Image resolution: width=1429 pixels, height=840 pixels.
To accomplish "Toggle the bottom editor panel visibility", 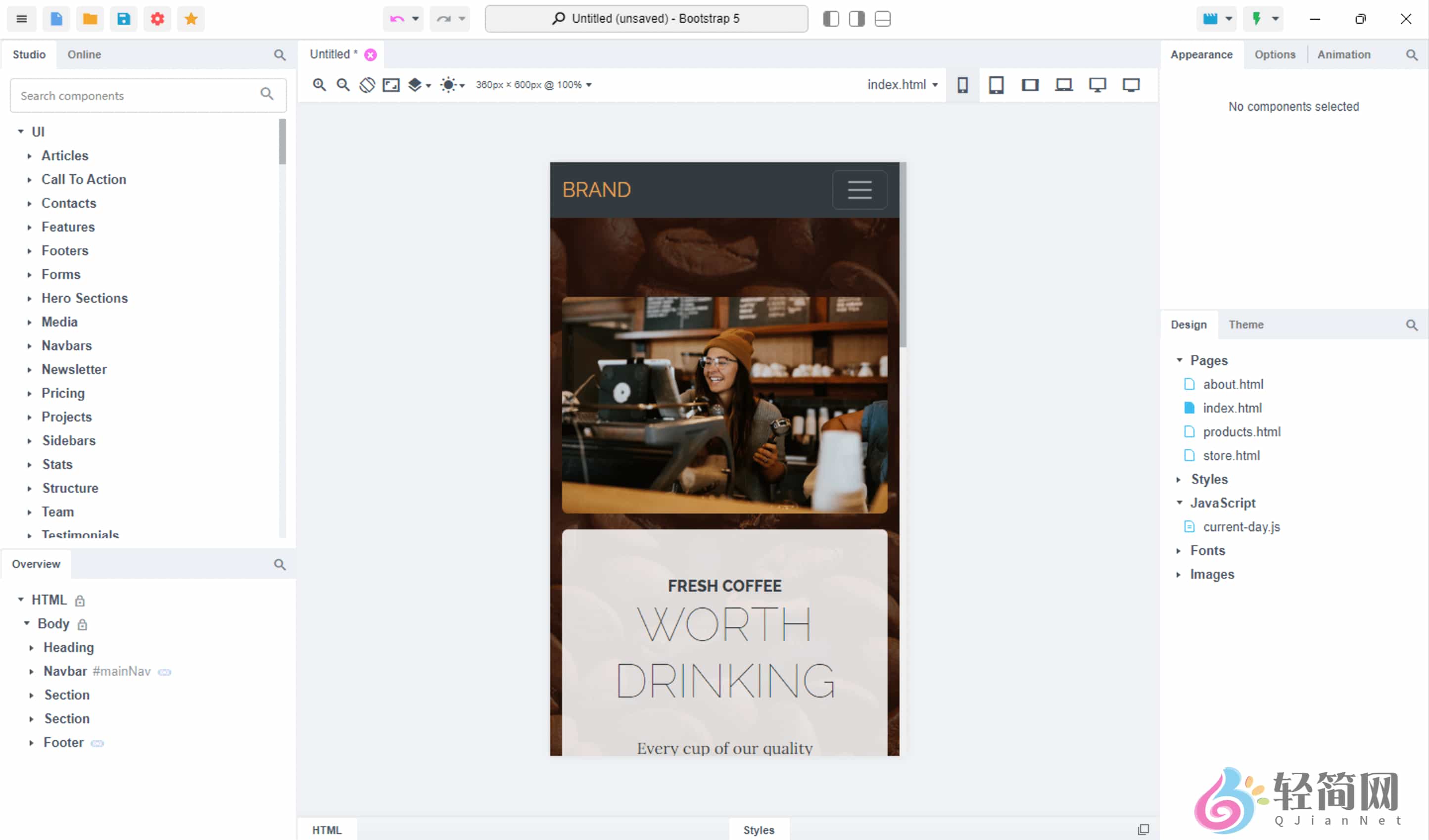I will (882, 19).
